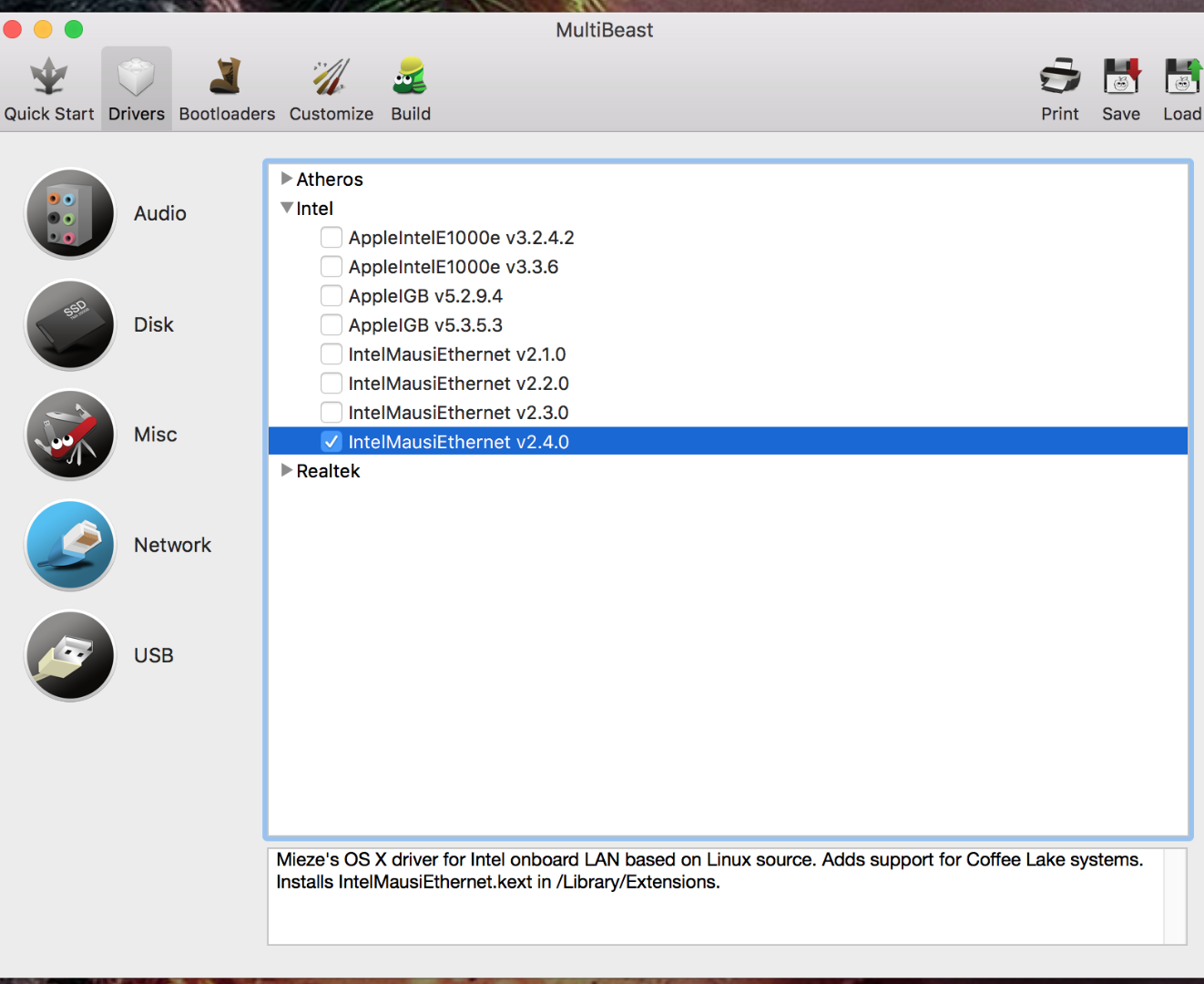Click the Quick Start label
Image resolution: width=1204 pixels, height=984 pixels.
pos(49,114)
